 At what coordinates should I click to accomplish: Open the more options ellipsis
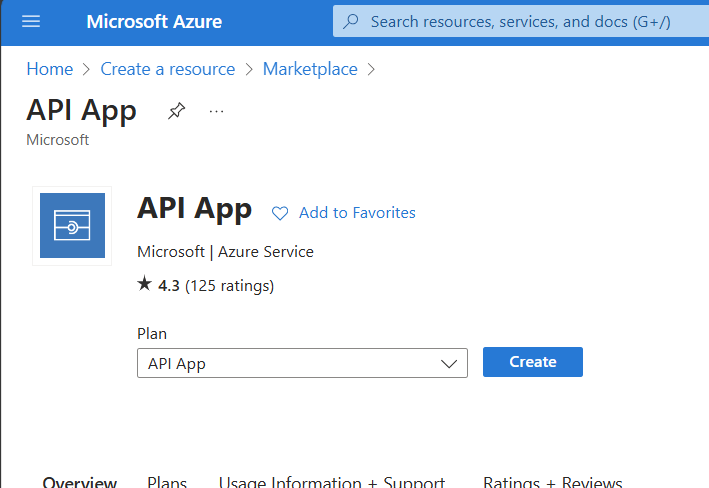tap(216, 111)
